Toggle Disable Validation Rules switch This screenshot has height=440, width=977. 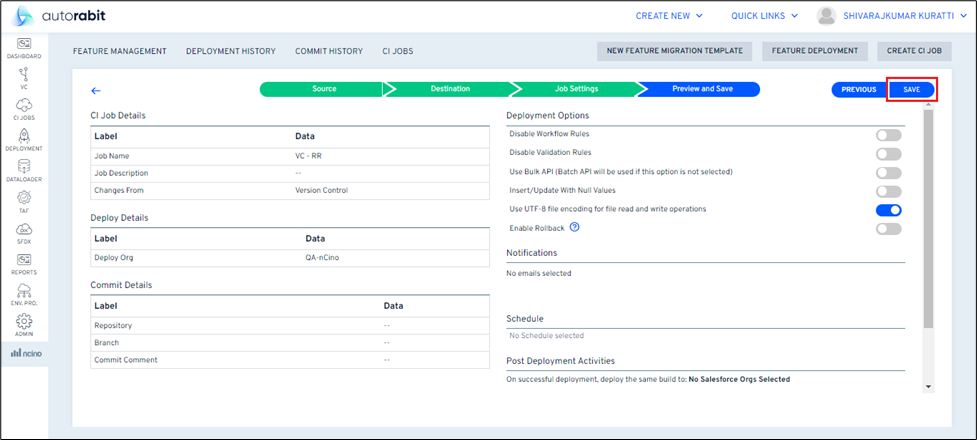pos(888,154)
